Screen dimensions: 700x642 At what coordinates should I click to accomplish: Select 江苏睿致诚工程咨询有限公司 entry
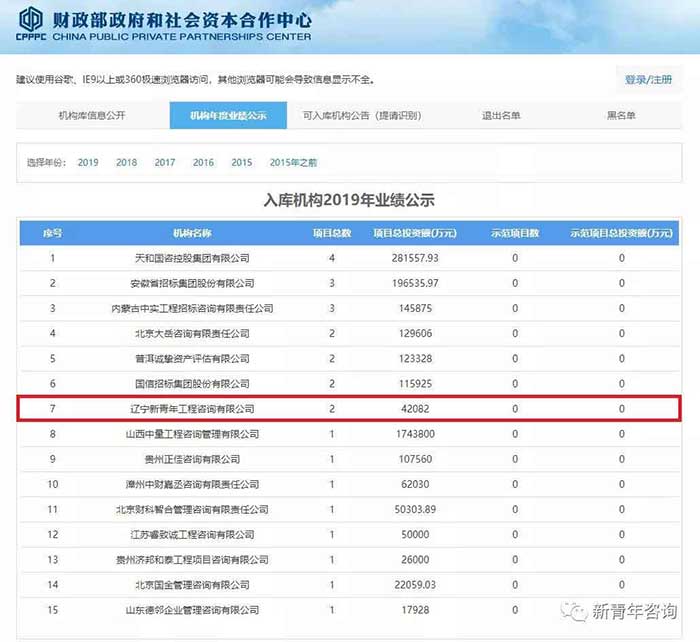click(192, 534)
